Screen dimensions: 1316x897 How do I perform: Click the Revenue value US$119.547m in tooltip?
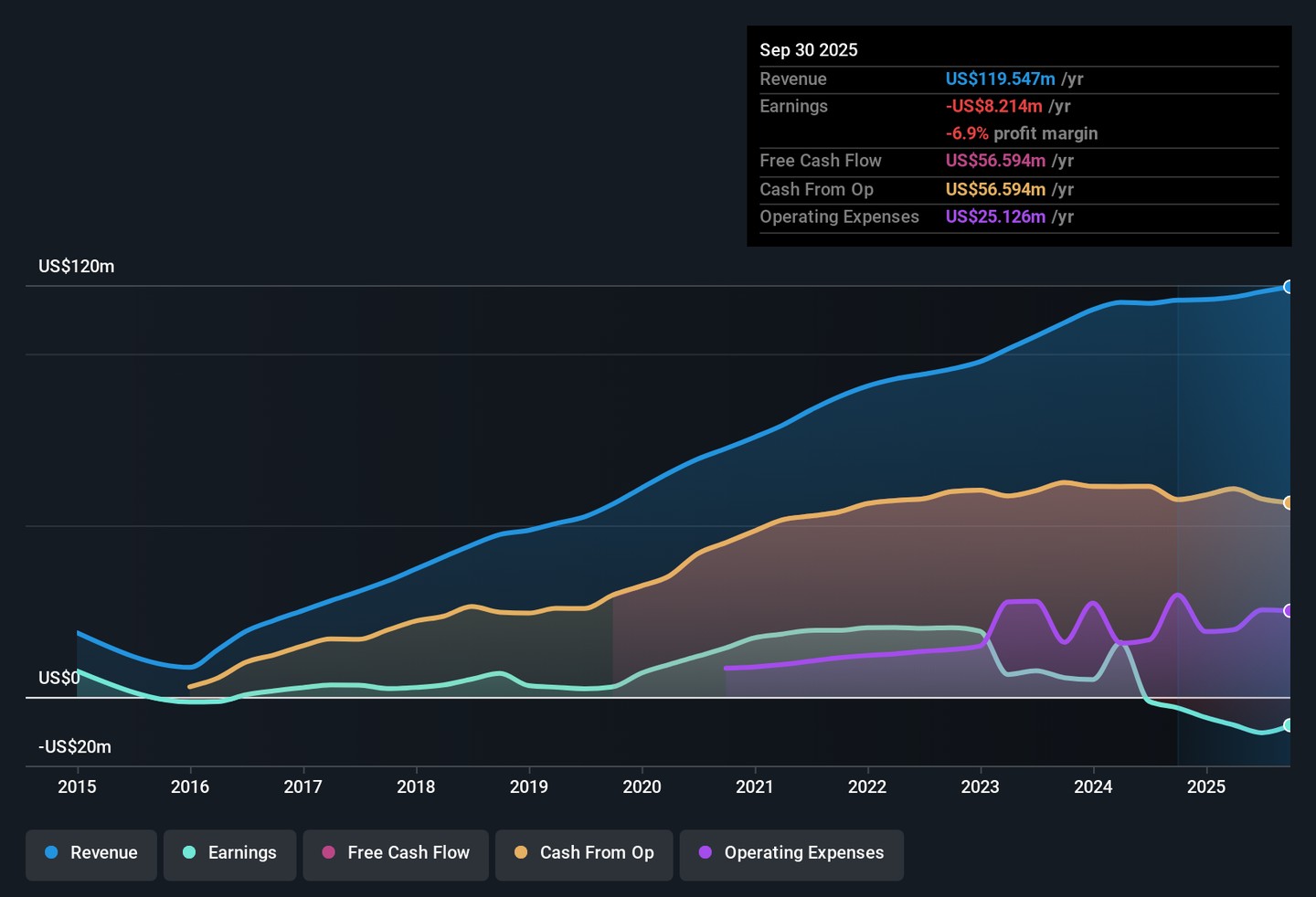1000,79
